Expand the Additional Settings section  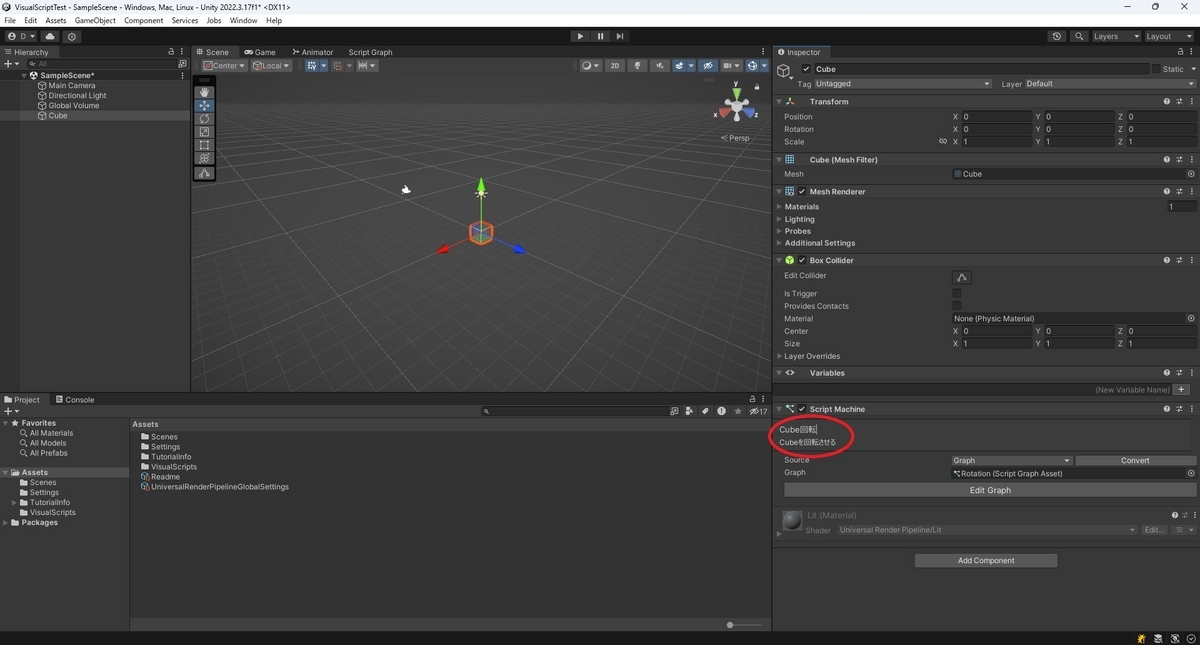tap(780, 243)
